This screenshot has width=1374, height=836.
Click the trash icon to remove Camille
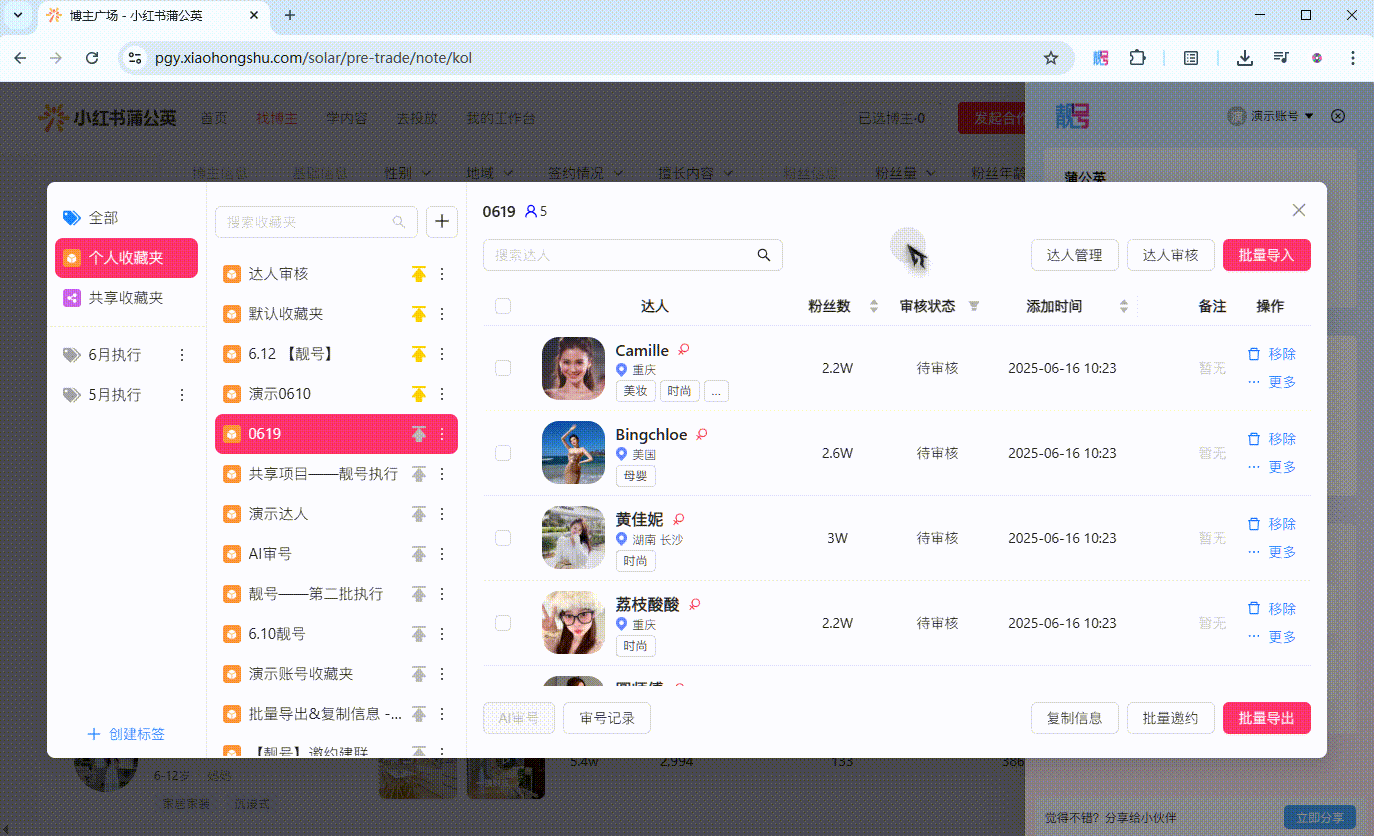1254,354
